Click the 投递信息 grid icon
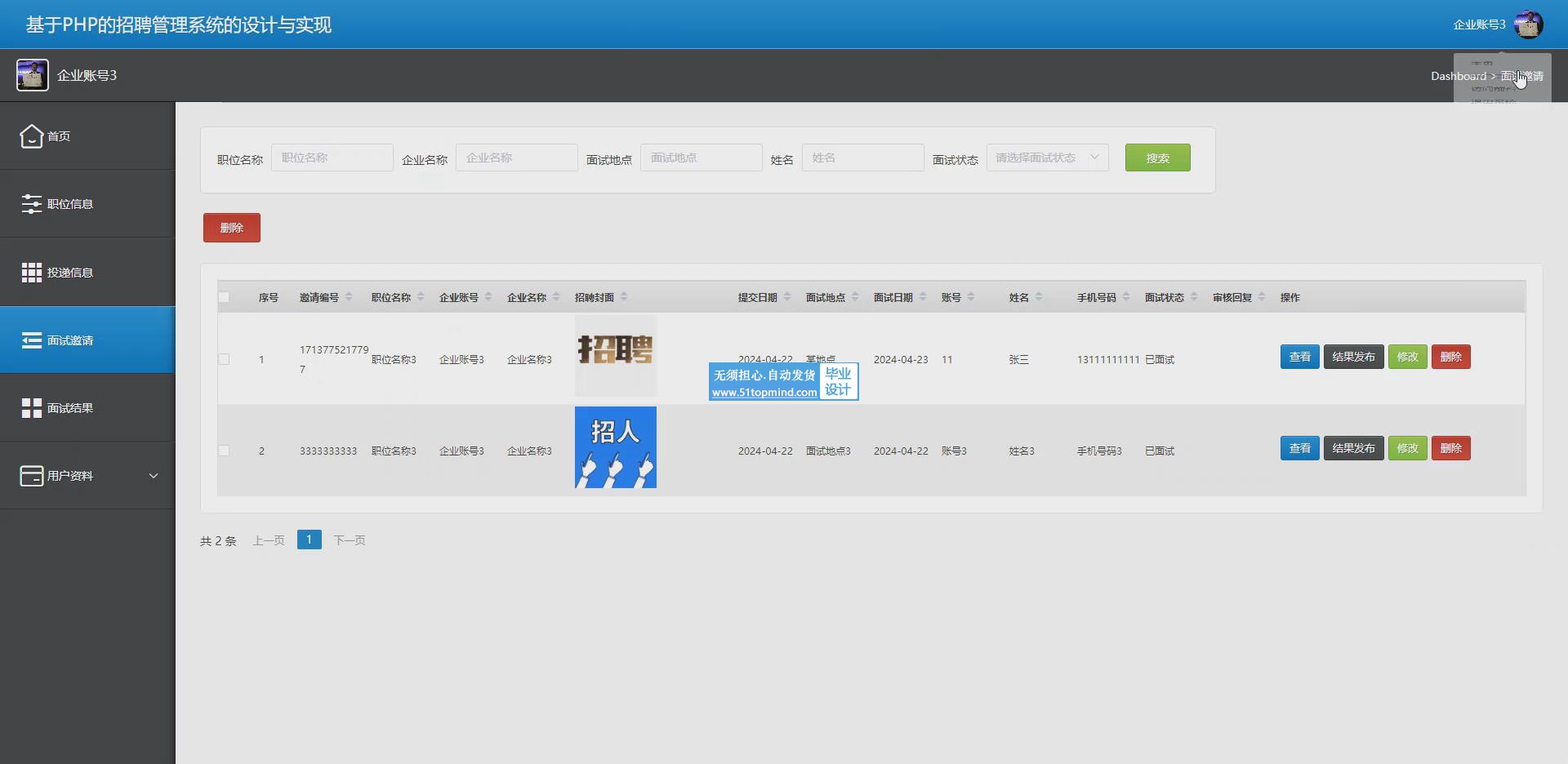This screenshot has width=1568, height=764. 31,273
